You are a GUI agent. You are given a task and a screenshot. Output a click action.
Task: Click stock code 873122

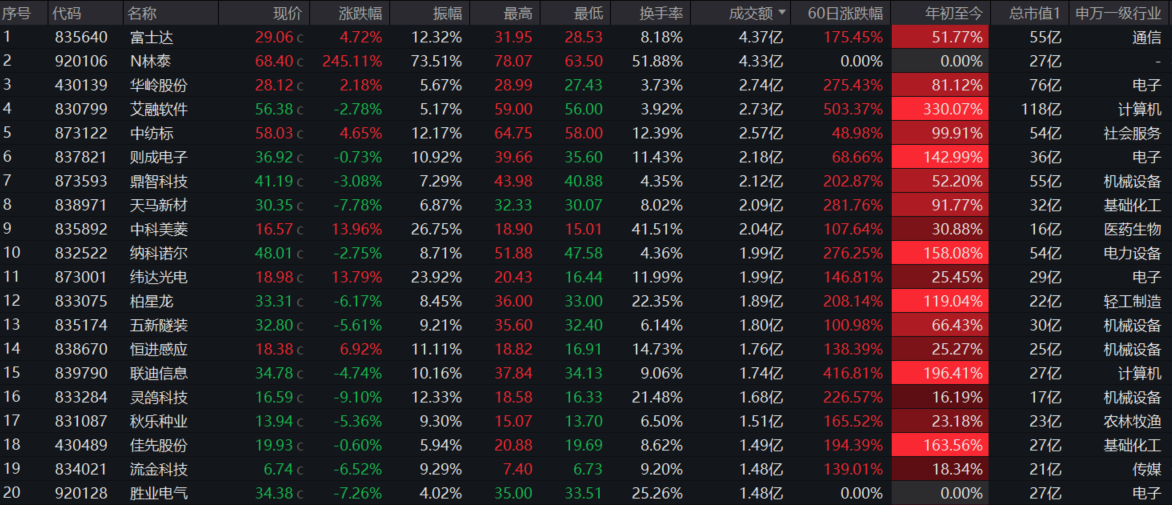click(81, 133)
